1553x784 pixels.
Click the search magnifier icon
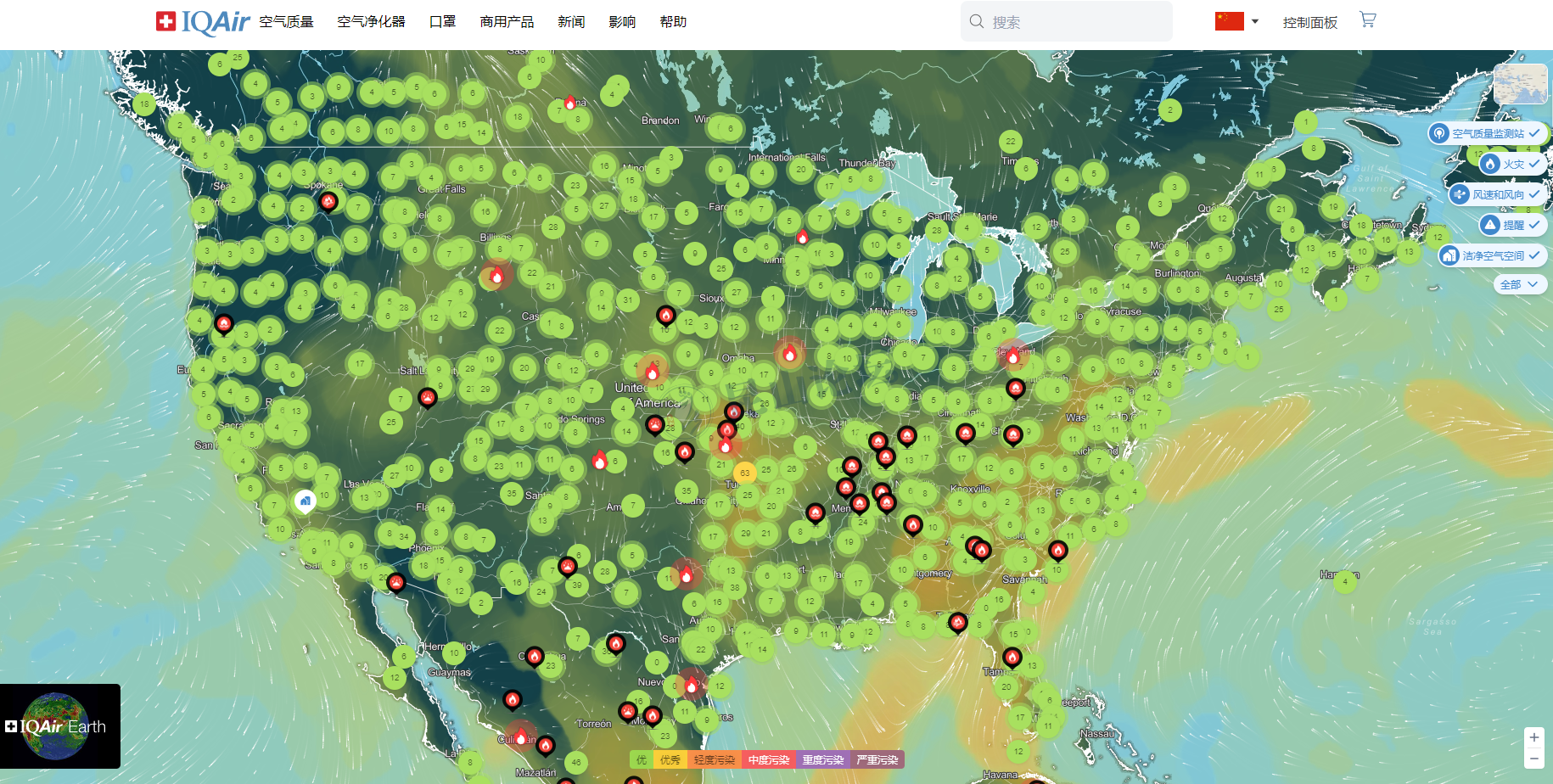(977, 21)
